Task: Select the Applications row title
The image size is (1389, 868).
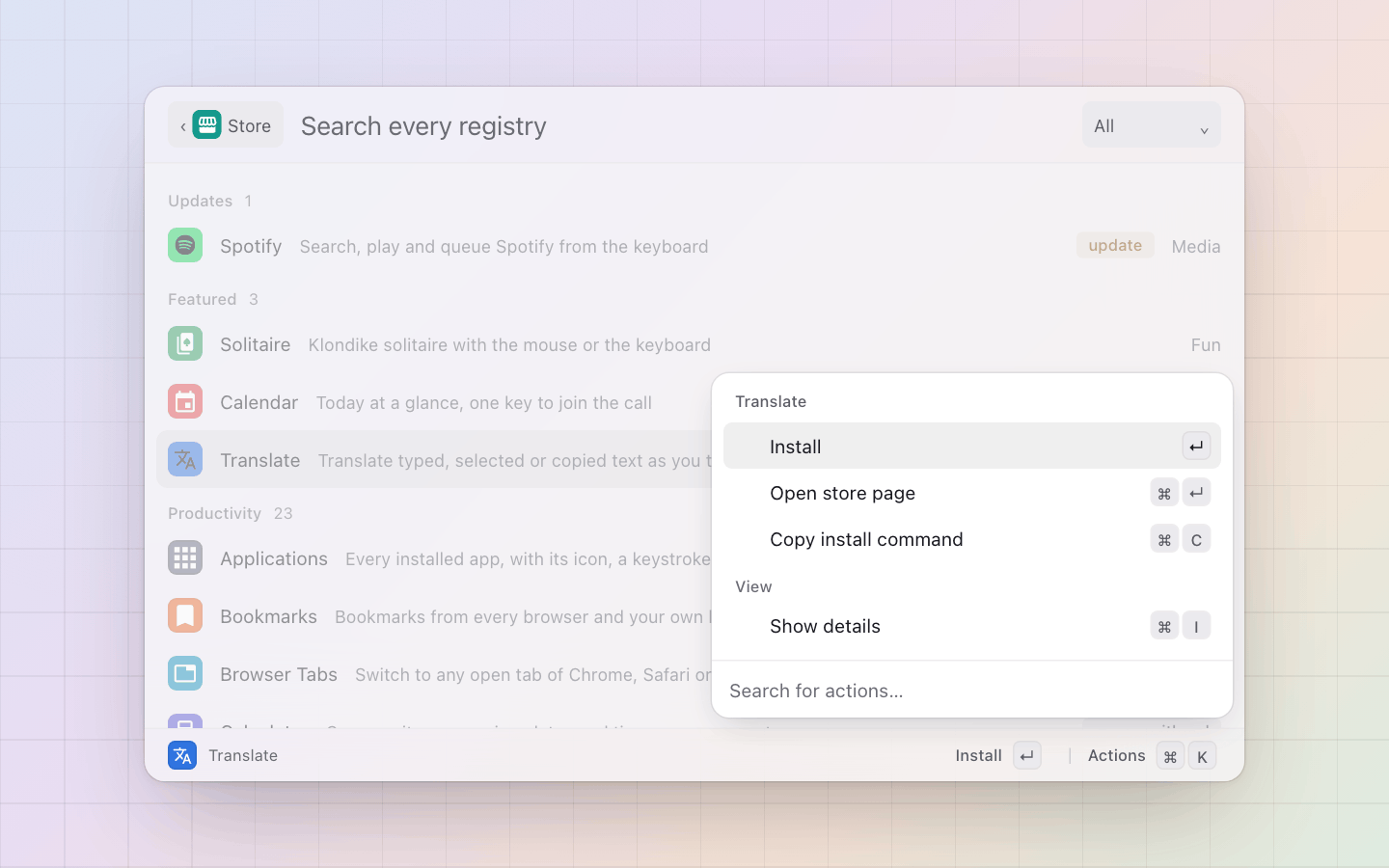Action: click(x=274, y=558)
